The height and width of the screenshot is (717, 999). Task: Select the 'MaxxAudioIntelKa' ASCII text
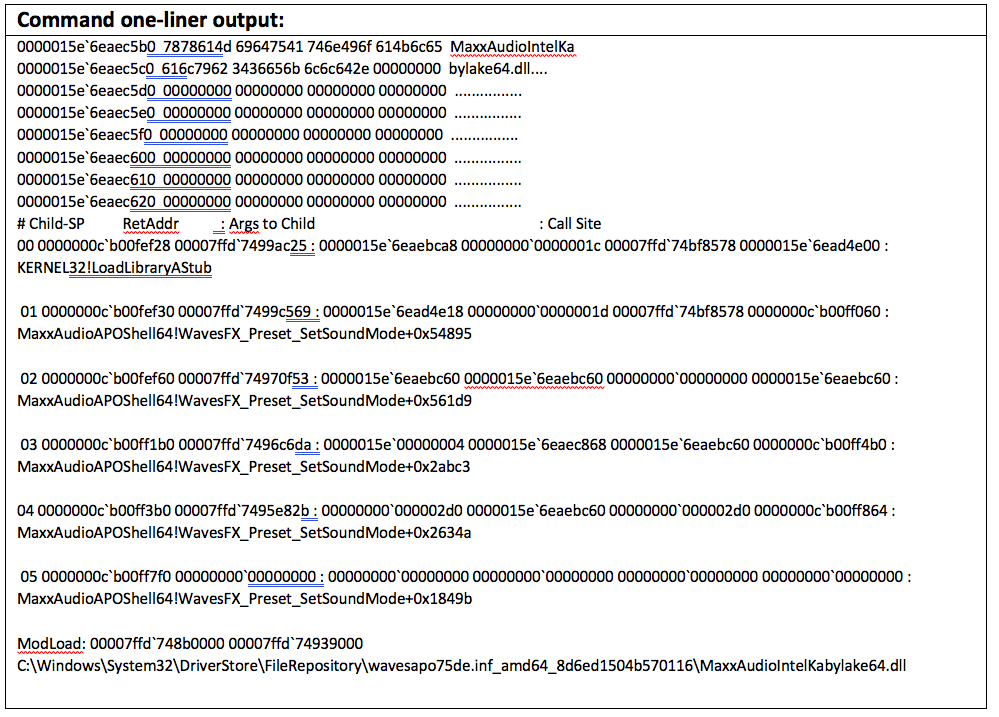[512, 47]
